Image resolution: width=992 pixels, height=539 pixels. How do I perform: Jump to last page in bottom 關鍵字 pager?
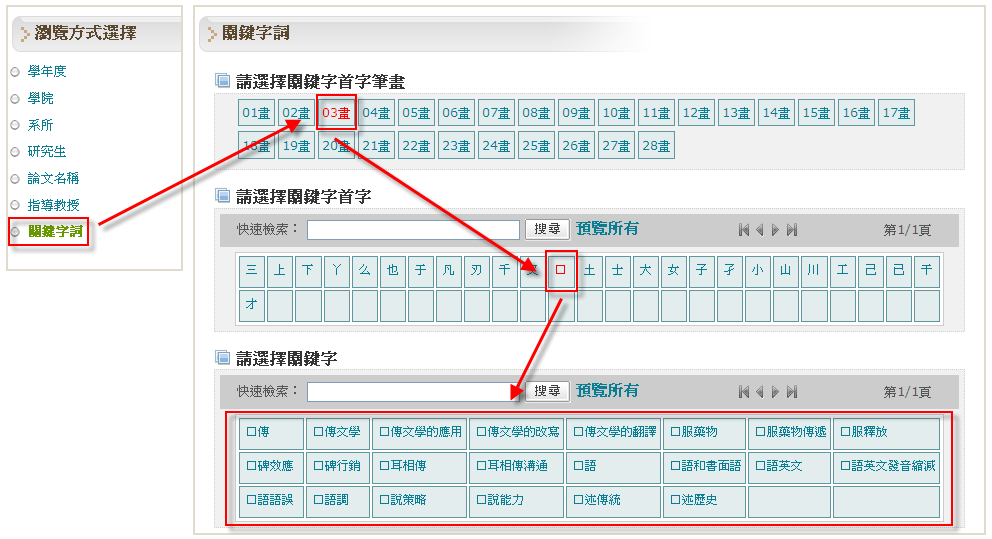click(791, 392)
